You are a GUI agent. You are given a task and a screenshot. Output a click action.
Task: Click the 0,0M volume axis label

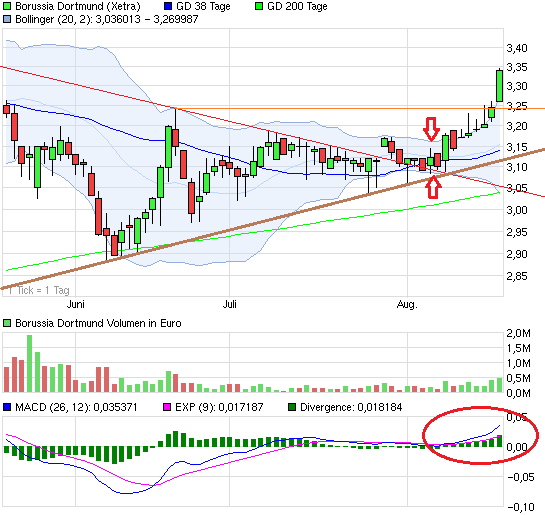pos(518,393)
